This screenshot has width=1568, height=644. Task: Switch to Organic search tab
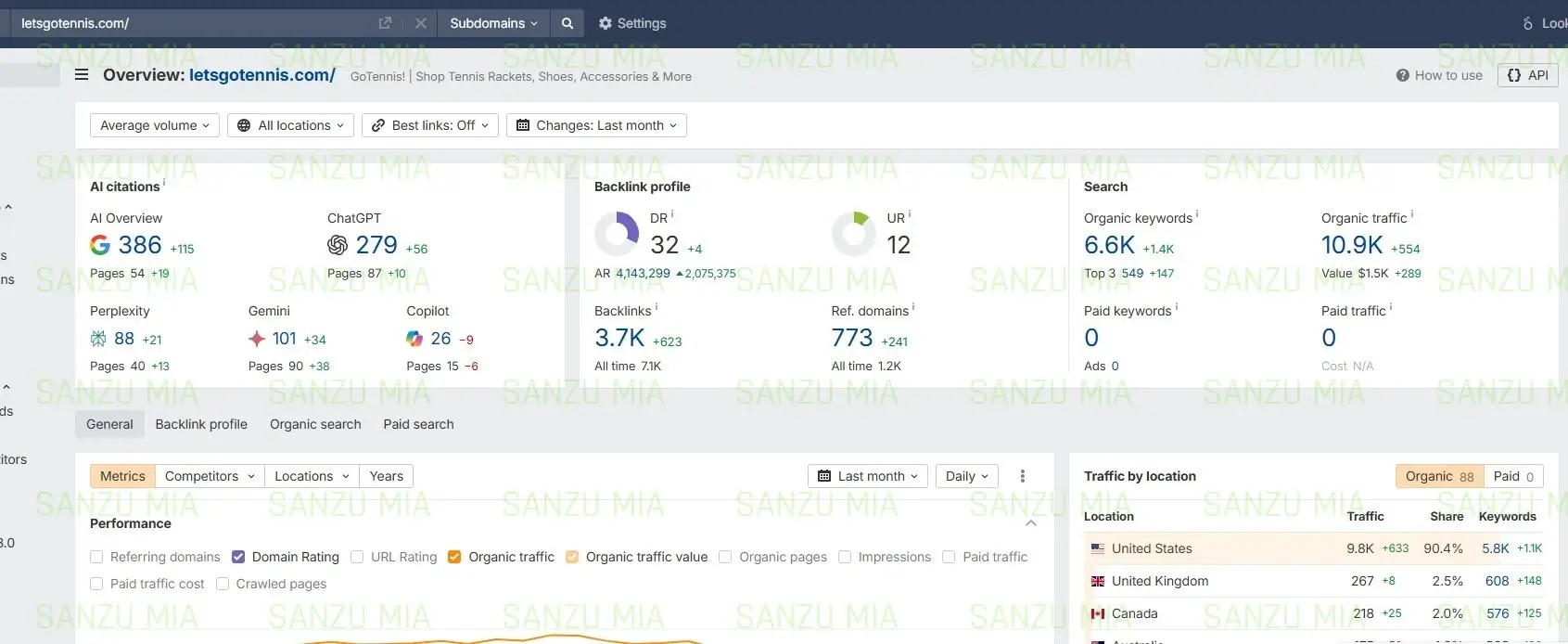click(315, 424)
